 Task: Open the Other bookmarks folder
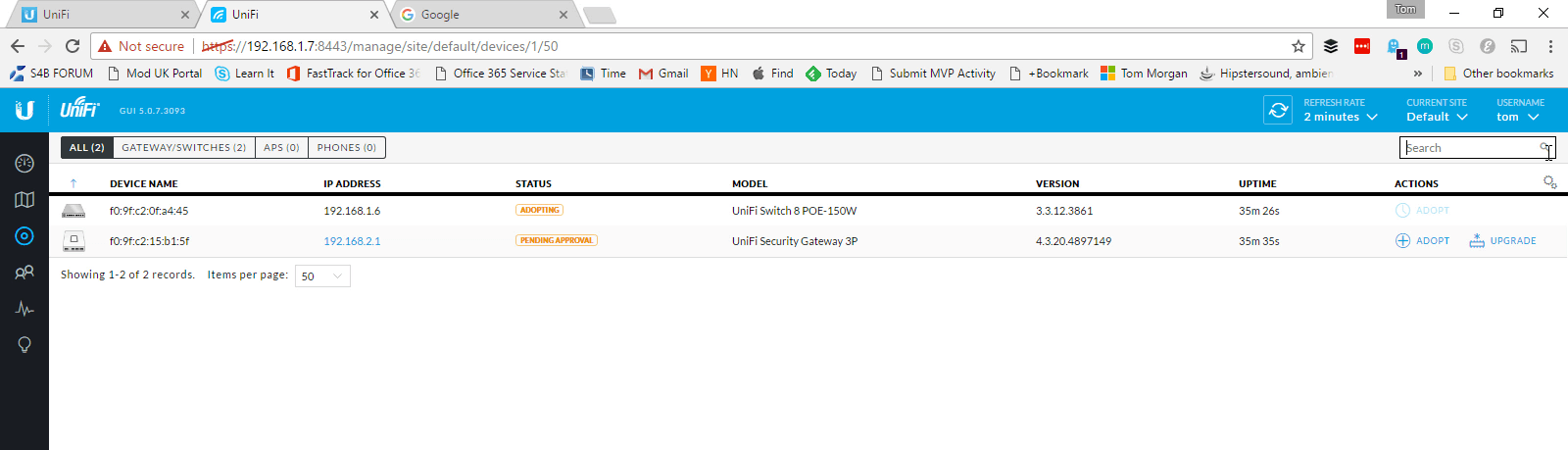[x=1498, y=74]
